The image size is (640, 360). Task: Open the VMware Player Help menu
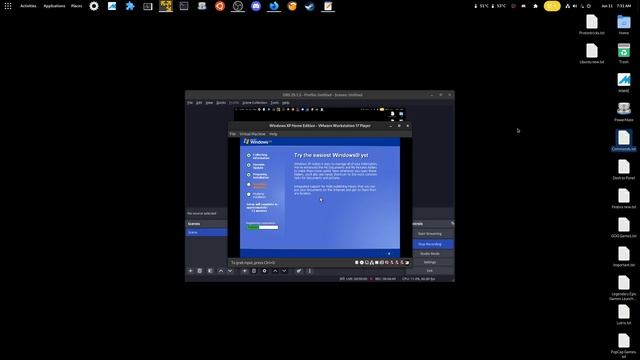273,134
